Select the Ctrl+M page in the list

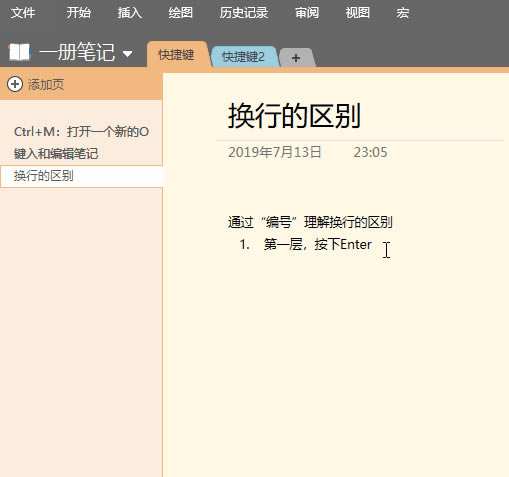coord(81,132)
